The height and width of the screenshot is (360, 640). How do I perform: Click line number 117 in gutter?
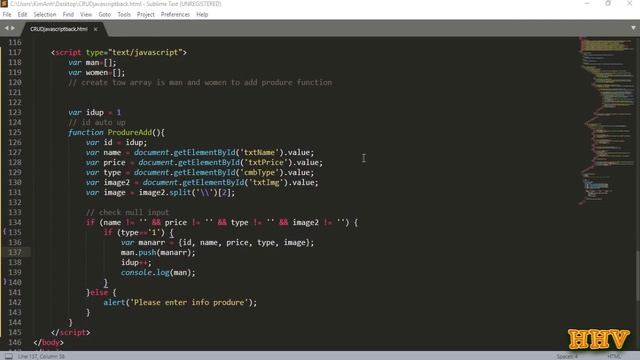click(x=15, y=52)
